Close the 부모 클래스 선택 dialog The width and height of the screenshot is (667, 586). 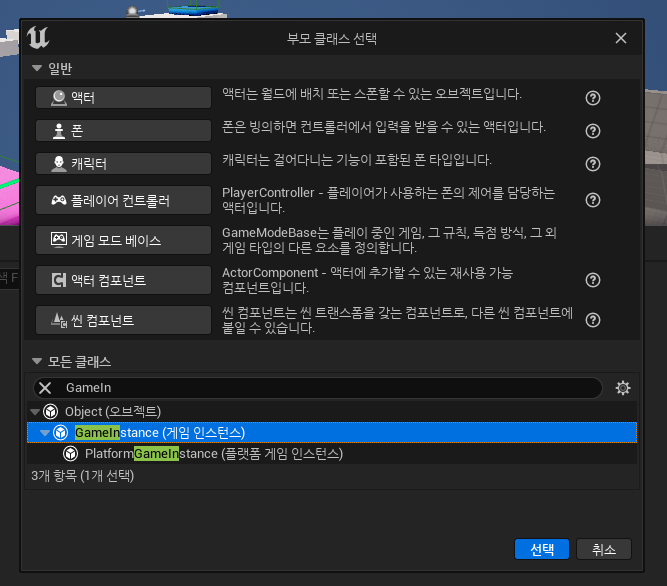coord(621,38)
